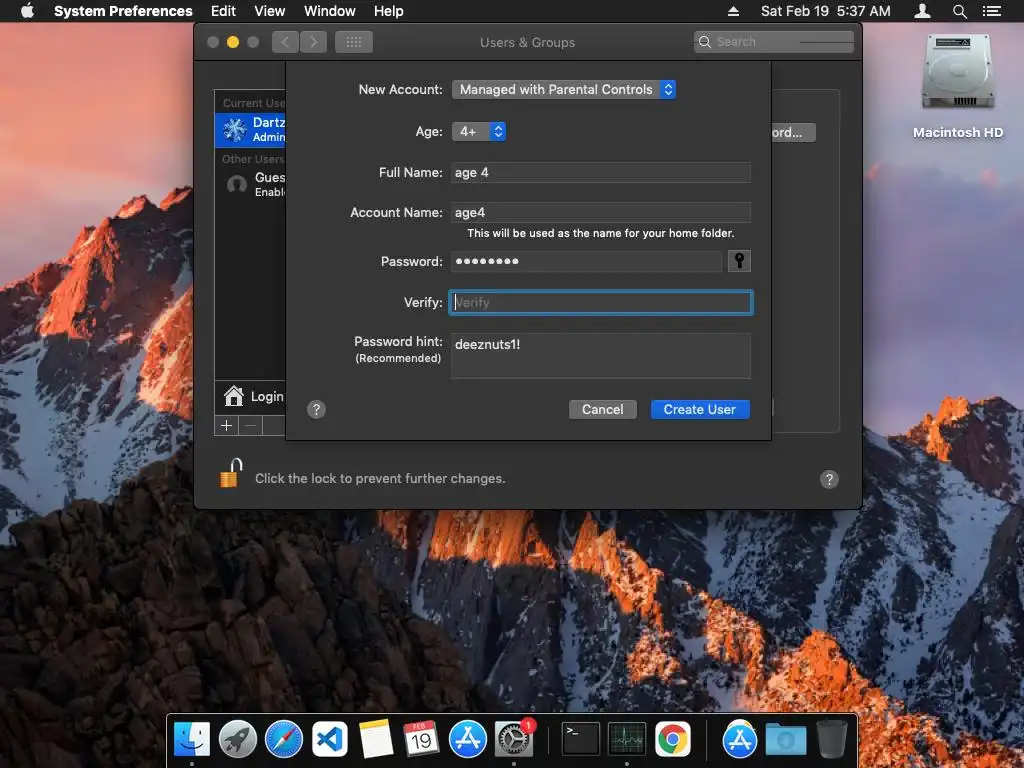Image resolution: width=1024 pixels, height=768 pixels.
Task: Open the first App Store icon in Dock
Action: pyautogui.click(x=468, y=739)
